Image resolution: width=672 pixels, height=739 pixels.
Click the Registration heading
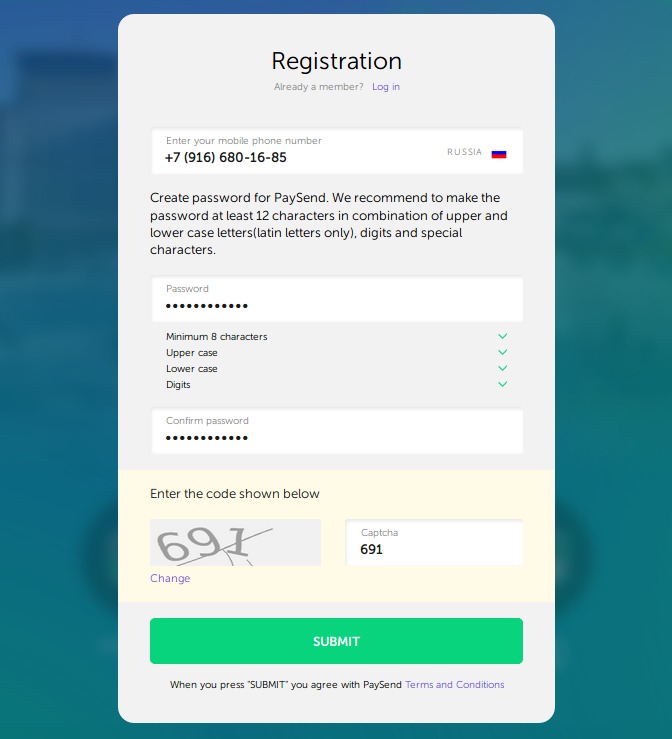click(x=336, y=61)
